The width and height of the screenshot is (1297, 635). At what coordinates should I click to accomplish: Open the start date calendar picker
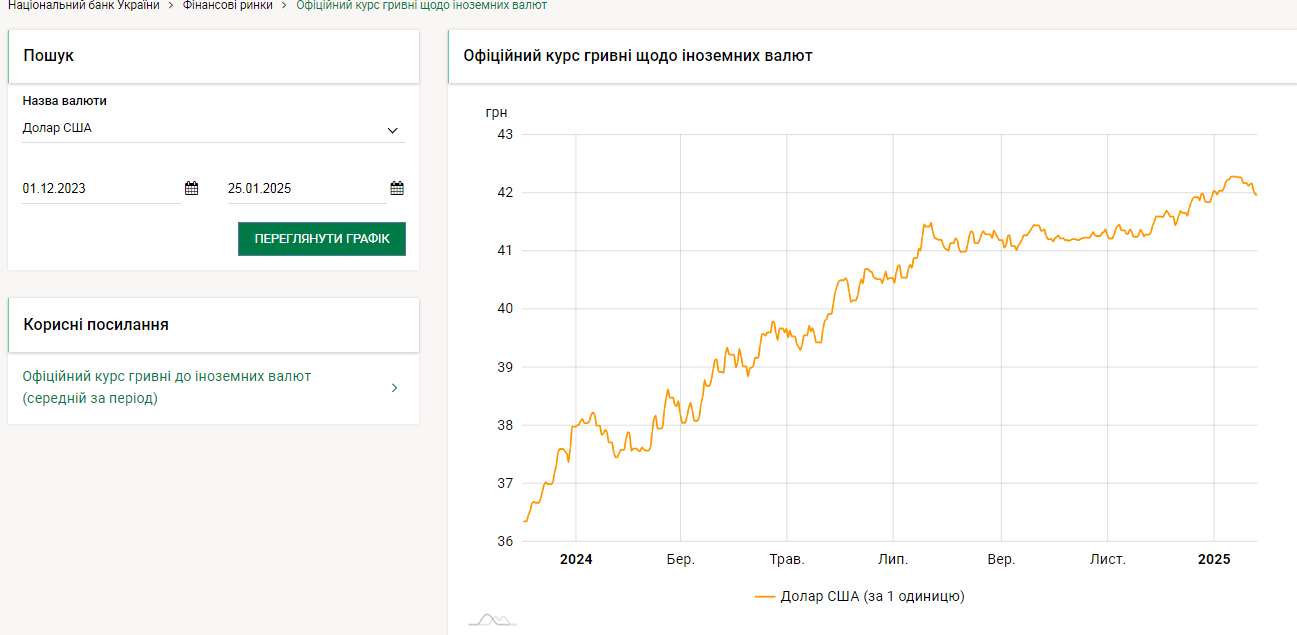192,188
